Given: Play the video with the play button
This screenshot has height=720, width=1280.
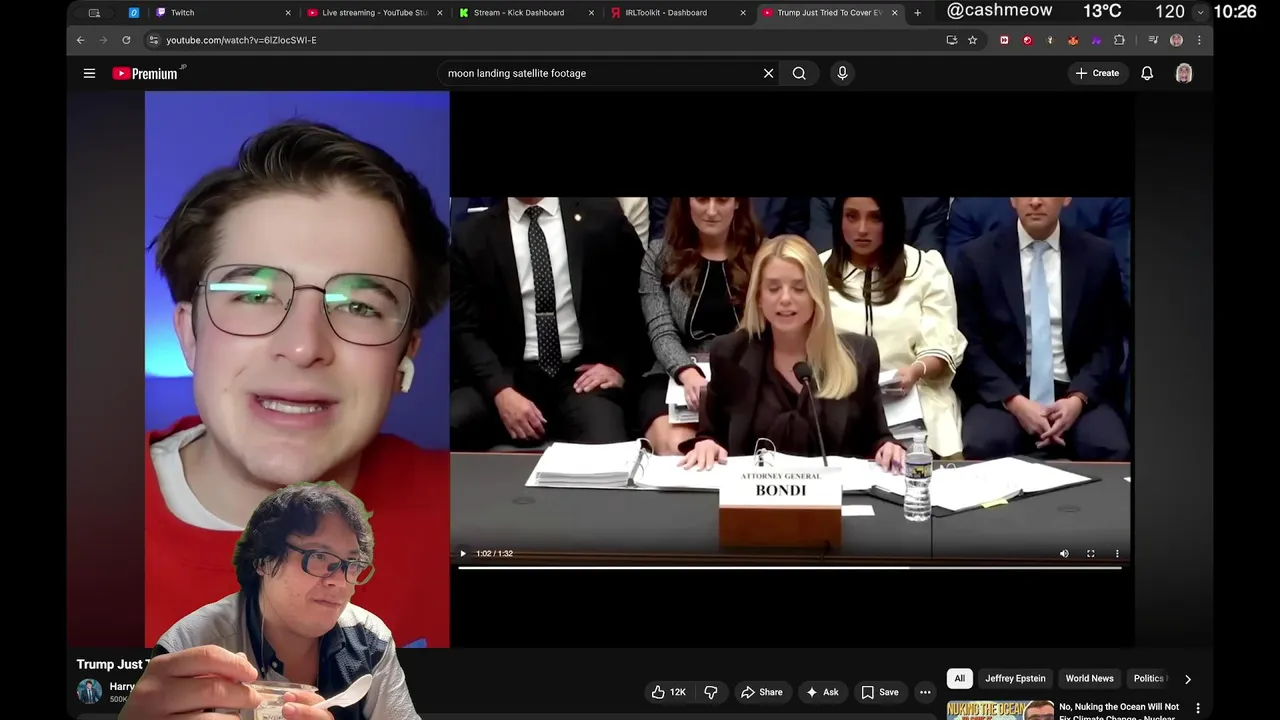Looking at the screenshot, I should [x=462, y=553].
